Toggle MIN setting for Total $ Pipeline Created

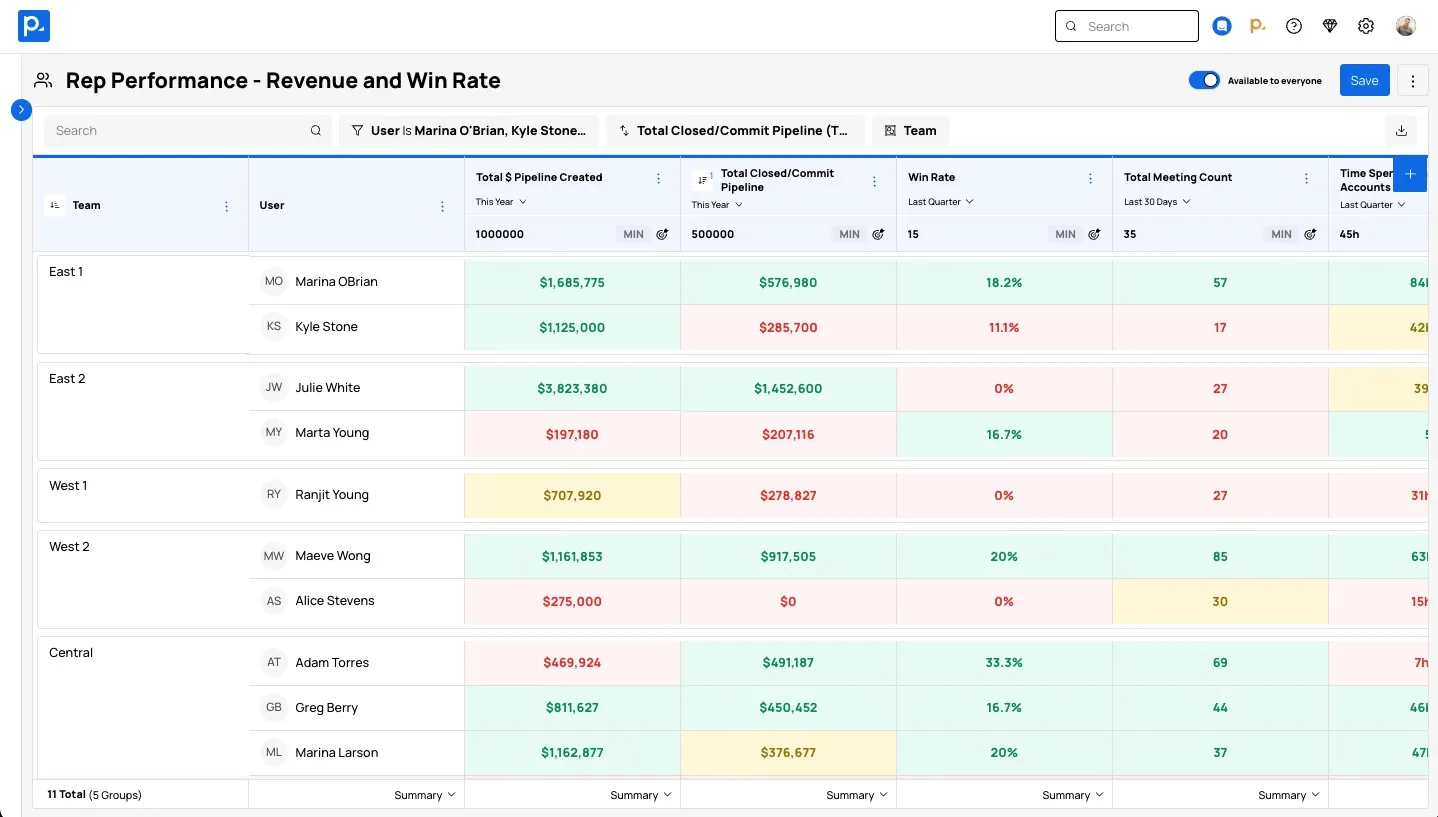pos(633,234)
